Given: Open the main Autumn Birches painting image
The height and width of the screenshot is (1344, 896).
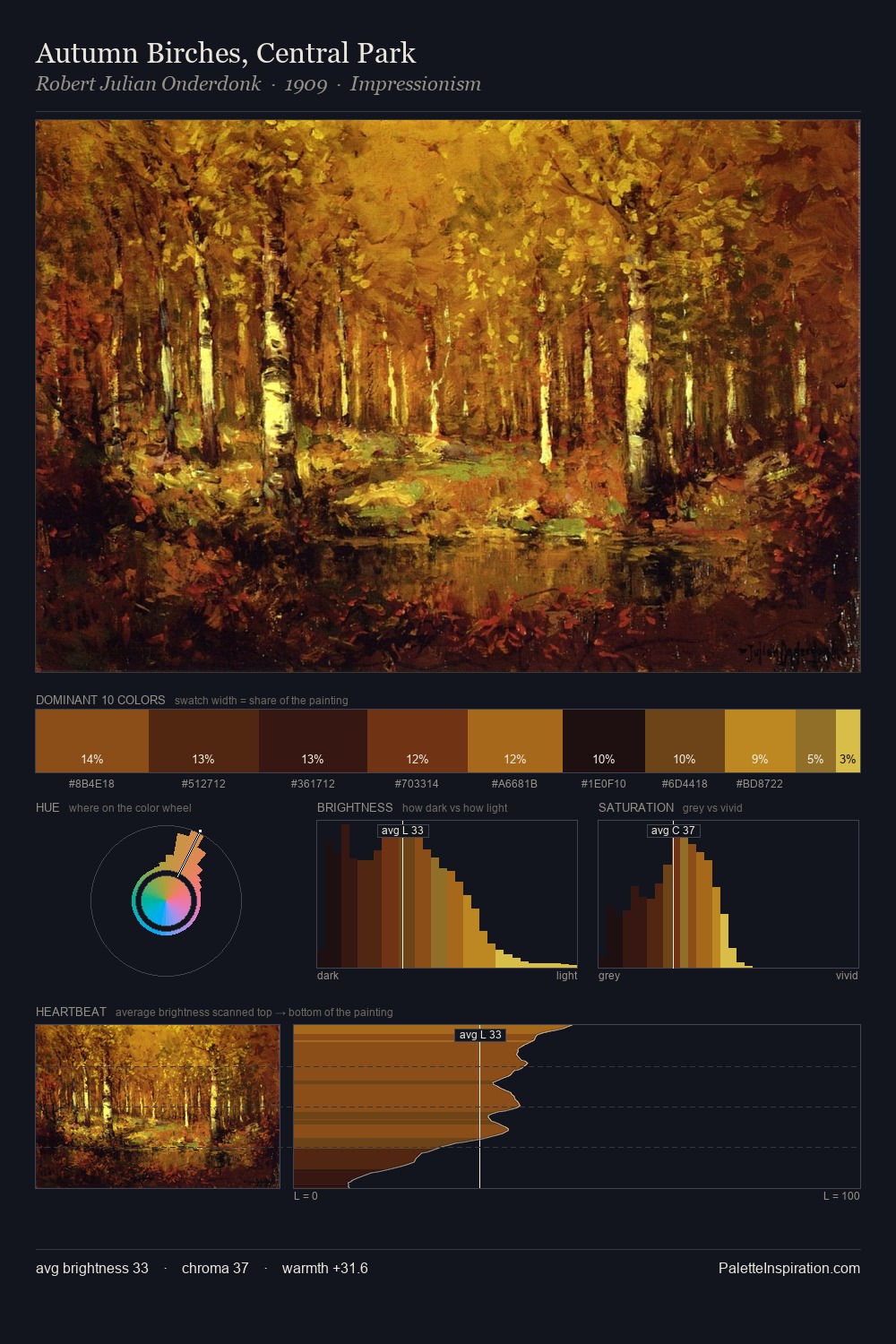Looking at the screenshot, I should 448,396.
